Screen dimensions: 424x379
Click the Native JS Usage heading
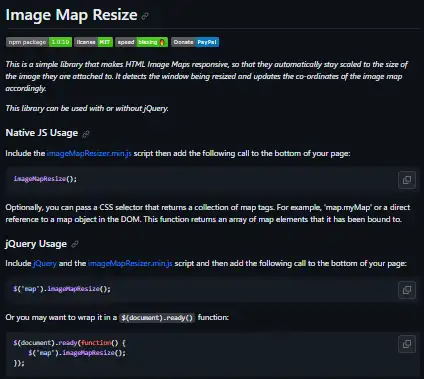click(42, 133)
